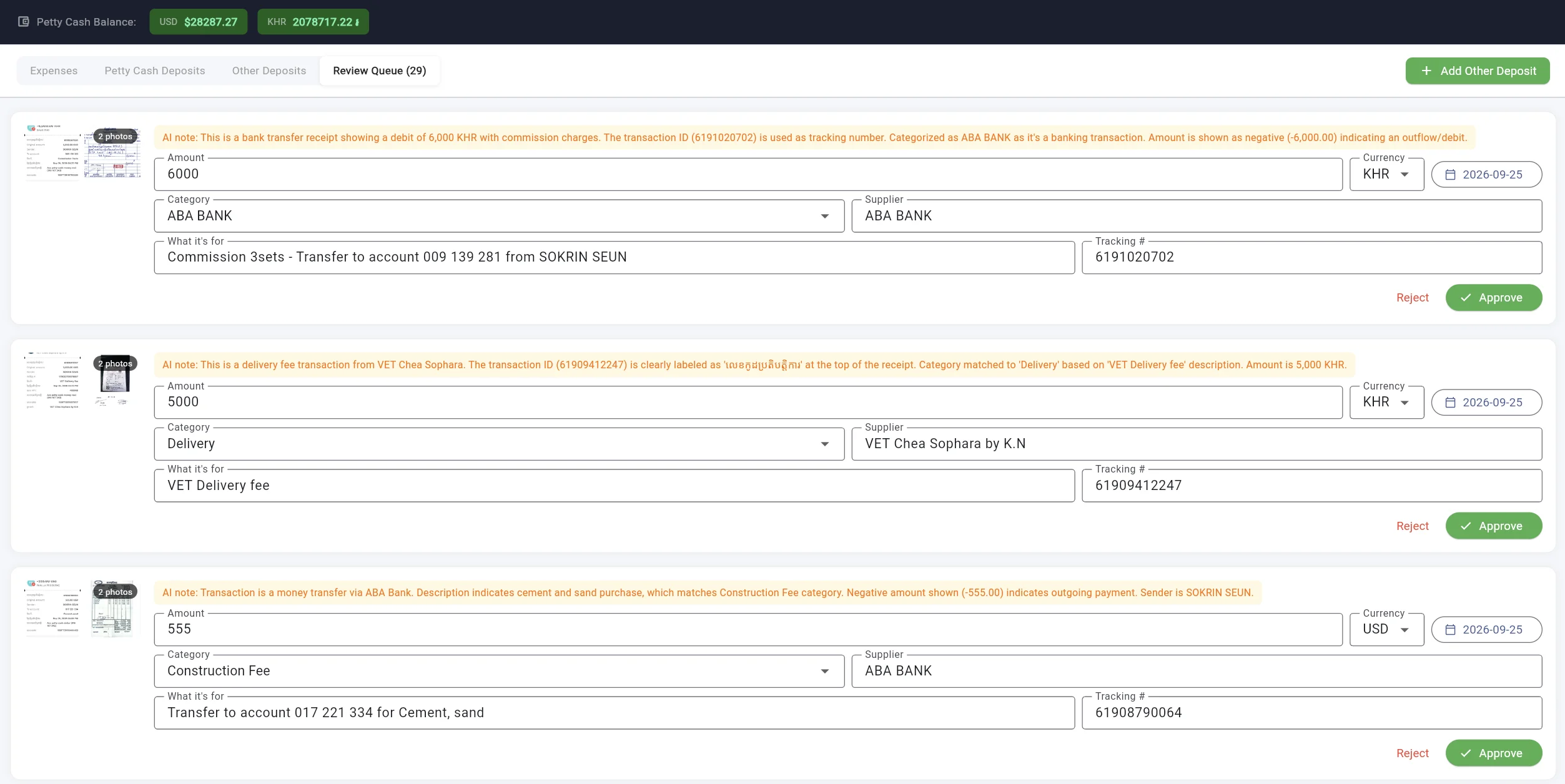
Task: Open the USD Currency dropdown on the 555 entry
Action: [x=1386, y=629]
